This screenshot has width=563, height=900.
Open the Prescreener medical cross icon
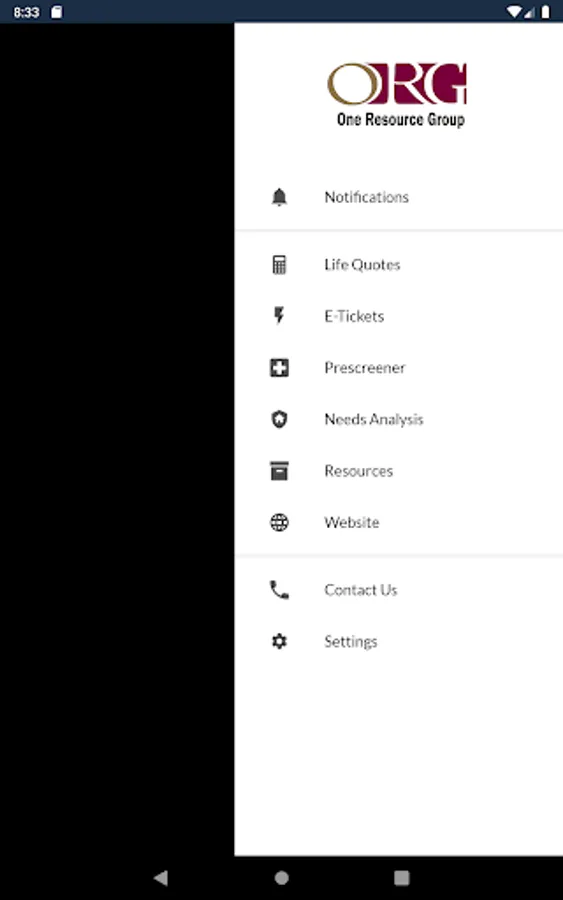[279, 367]
